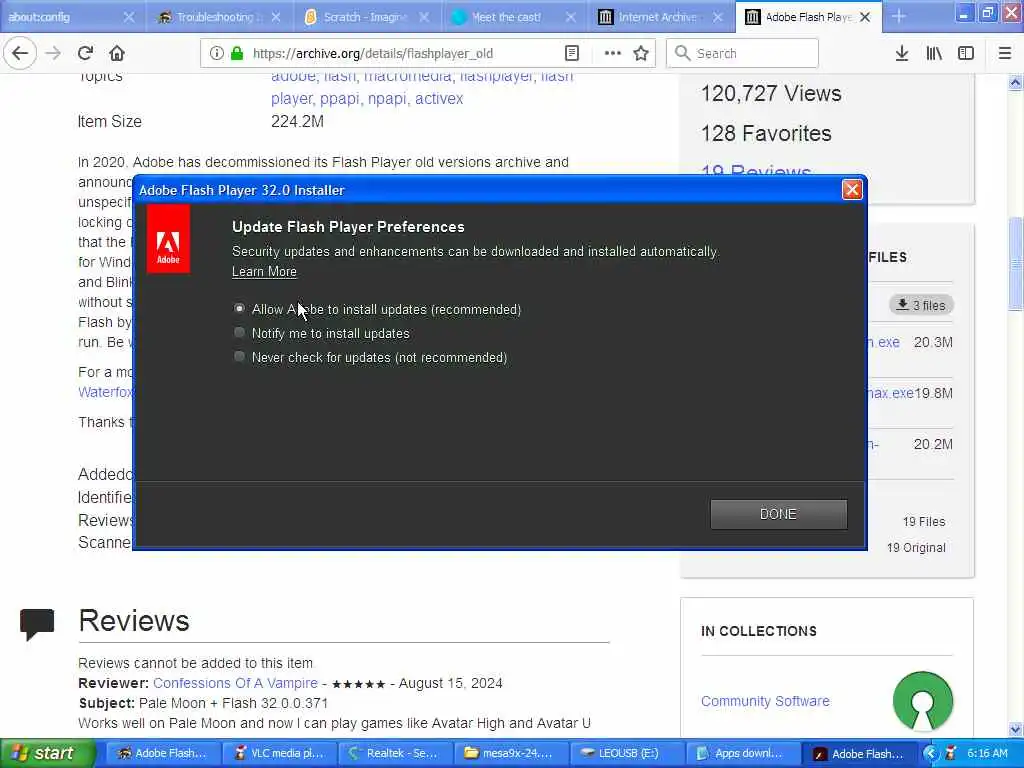Viewport: 1024px width, 768px height.
Task: Close the Meet the cast tab
Action: (571, 17)
